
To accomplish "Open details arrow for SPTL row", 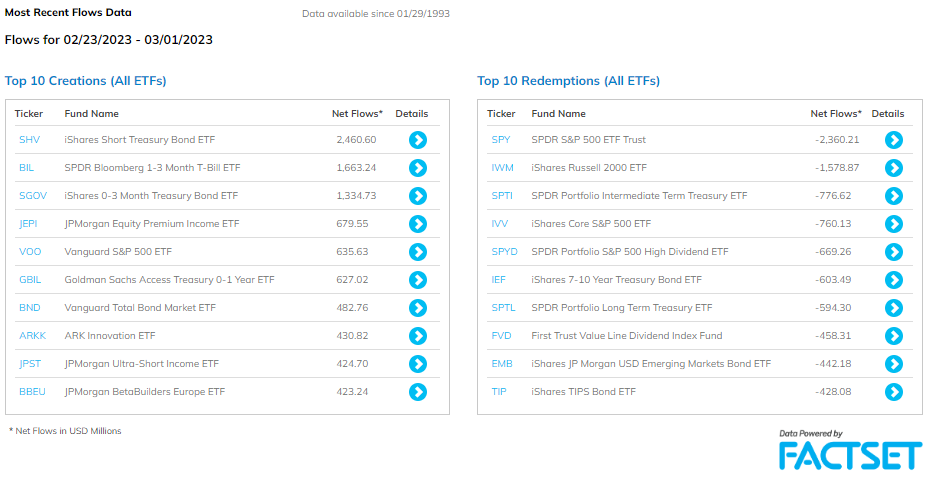I will click(893, 308).
